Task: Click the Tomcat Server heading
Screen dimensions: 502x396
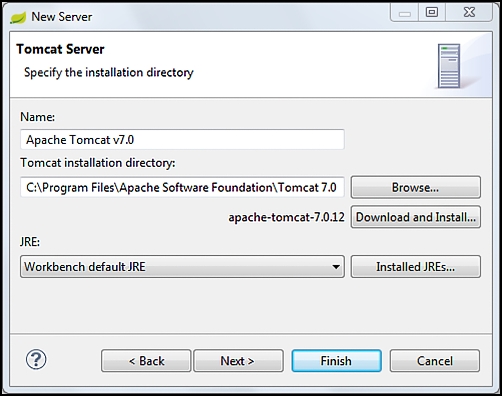Action: point(60,49)
